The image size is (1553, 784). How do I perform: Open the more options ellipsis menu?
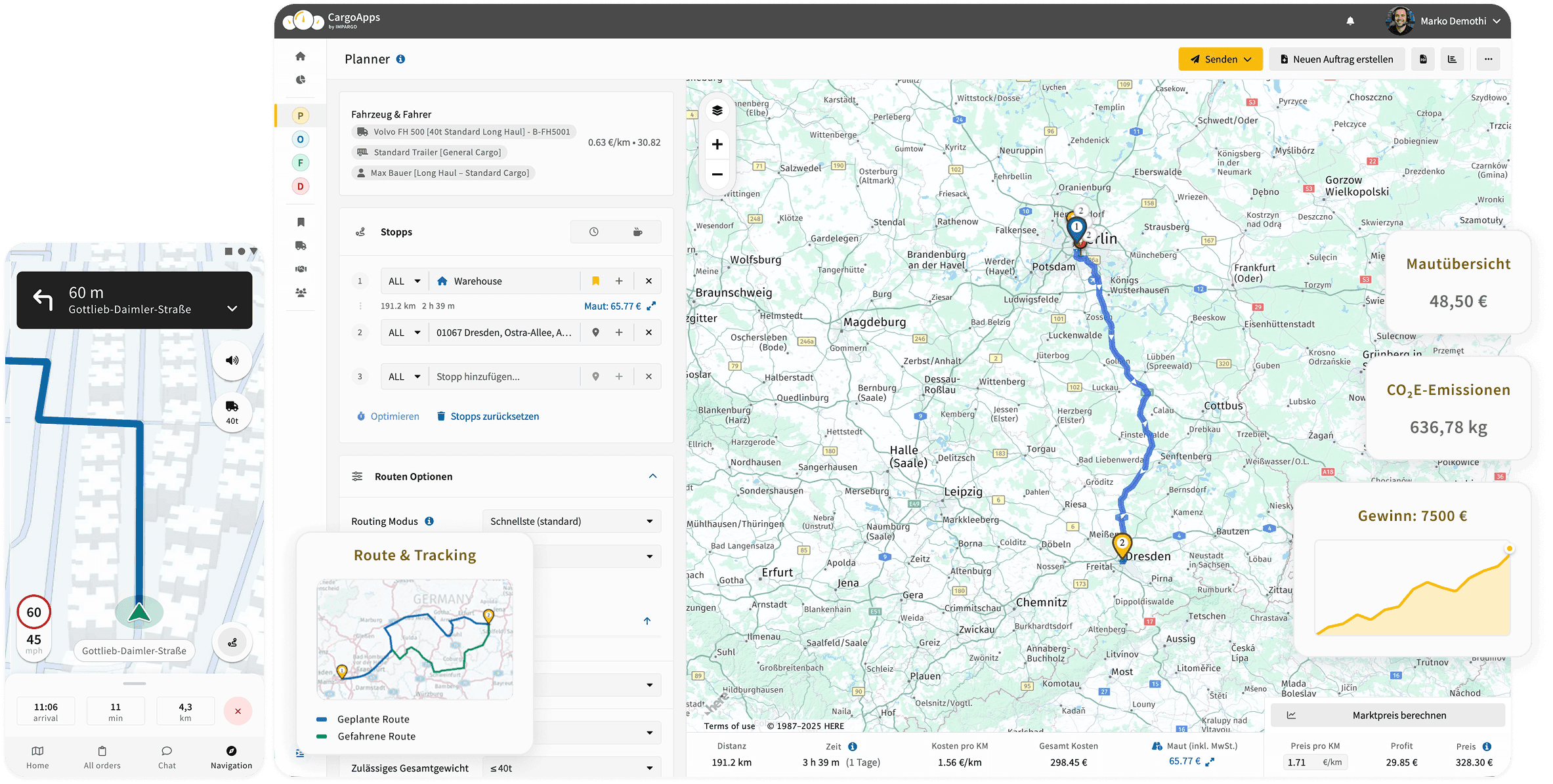[x=1488, y=59]
